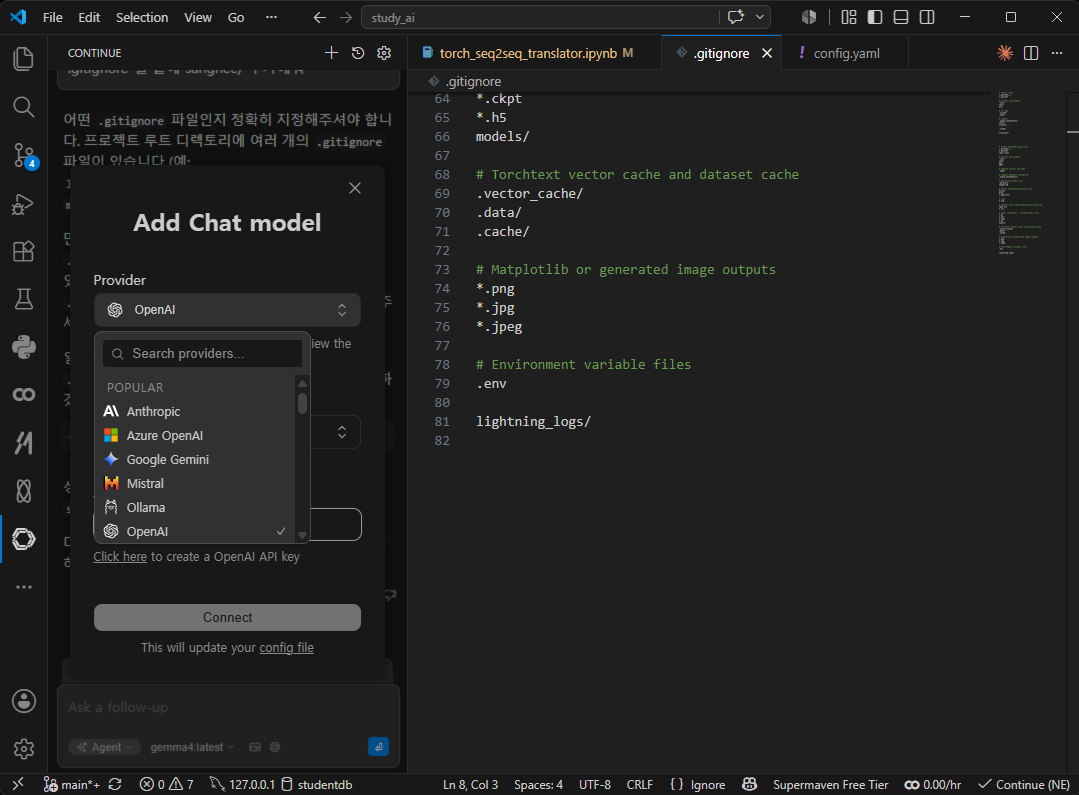The height and width of the screenshot is (795, 1079).
Task: Expand the chat dropdown arrow in title bar
Action: tap(760, 17)
